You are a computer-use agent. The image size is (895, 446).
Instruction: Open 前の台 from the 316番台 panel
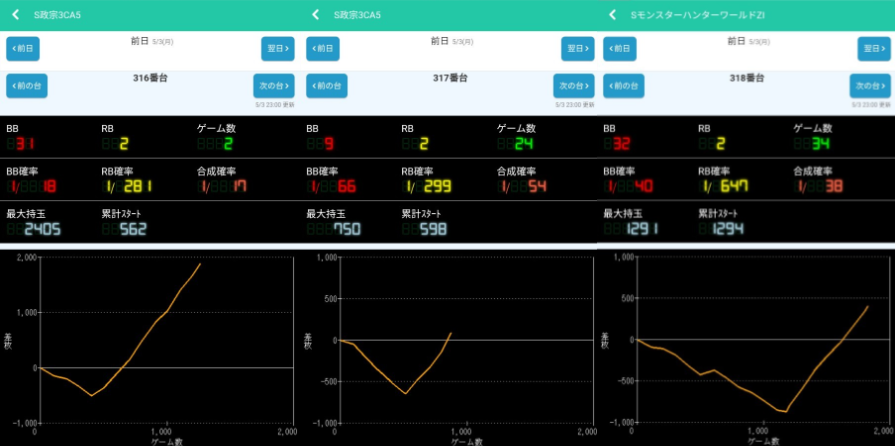[26, 85]
